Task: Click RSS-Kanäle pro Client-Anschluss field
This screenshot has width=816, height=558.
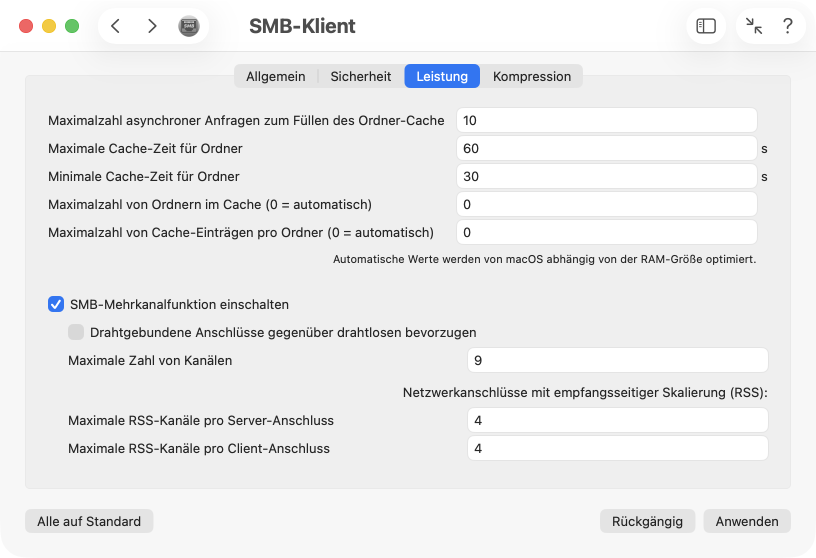Action: coord(618,448)
